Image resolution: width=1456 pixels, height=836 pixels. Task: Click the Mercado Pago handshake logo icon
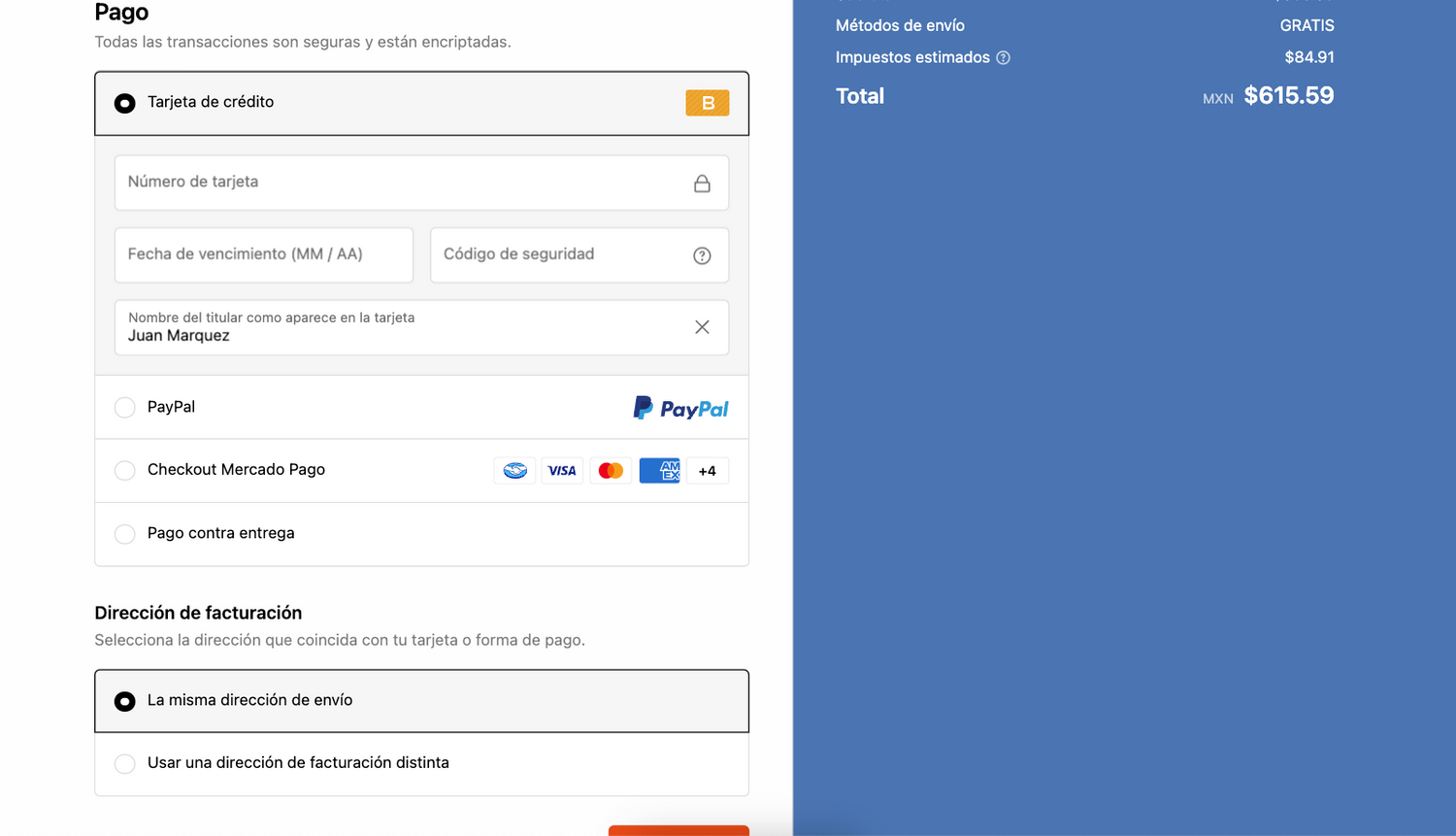tap(514, 471)
